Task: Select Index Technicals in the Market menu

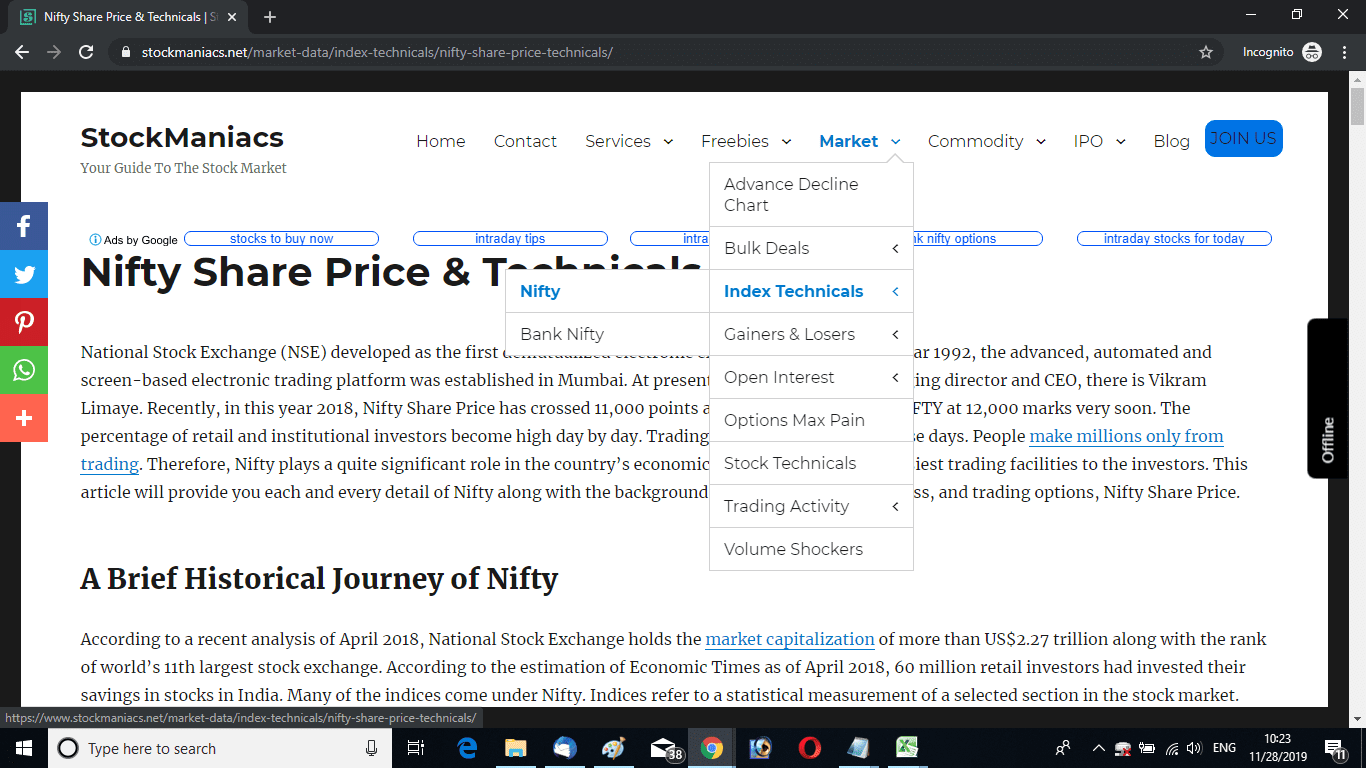Action: pyautogui.click(x=793, y=291)
